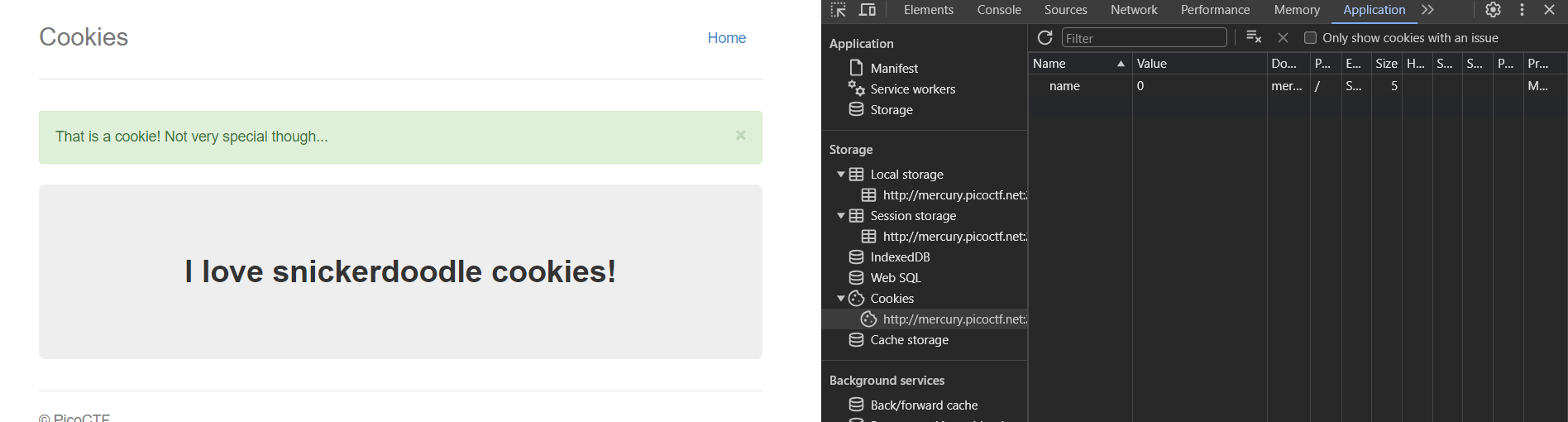Click the IndexedDB database icon
This screenshot has width=1568, height=422.
pos(856,257)
